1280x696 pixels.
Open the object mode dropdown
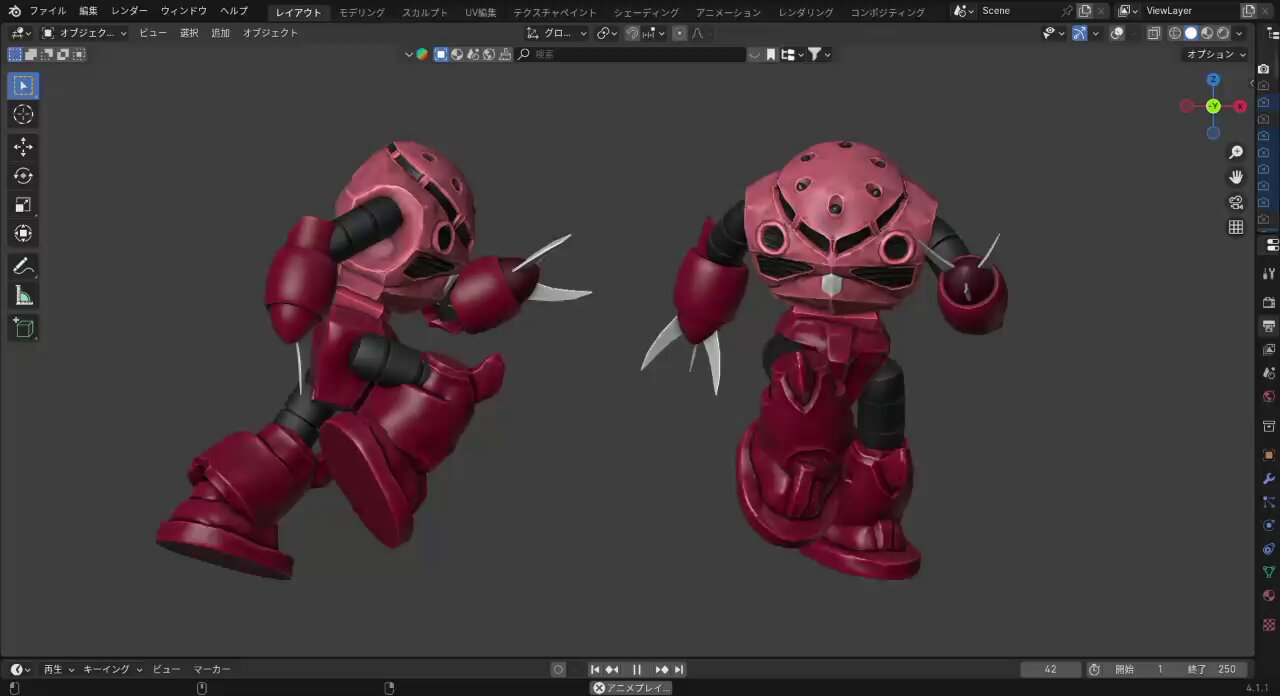point(84,33)
